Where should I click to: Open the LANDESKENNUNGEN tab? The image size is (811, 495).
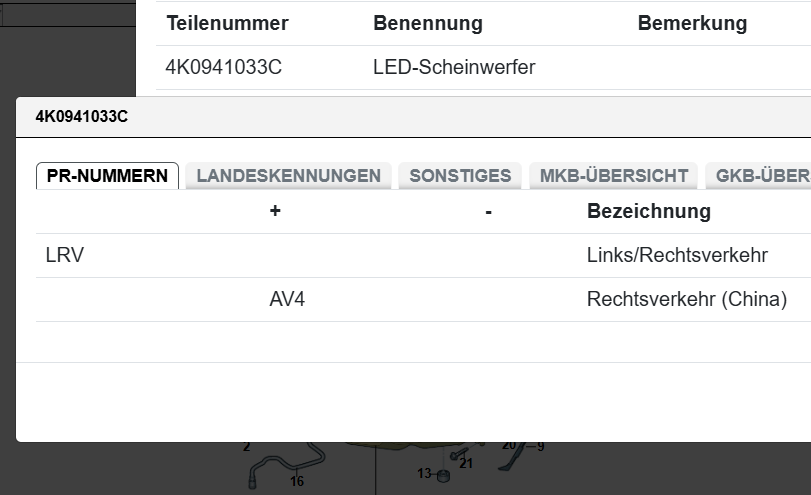pos(288,176)
